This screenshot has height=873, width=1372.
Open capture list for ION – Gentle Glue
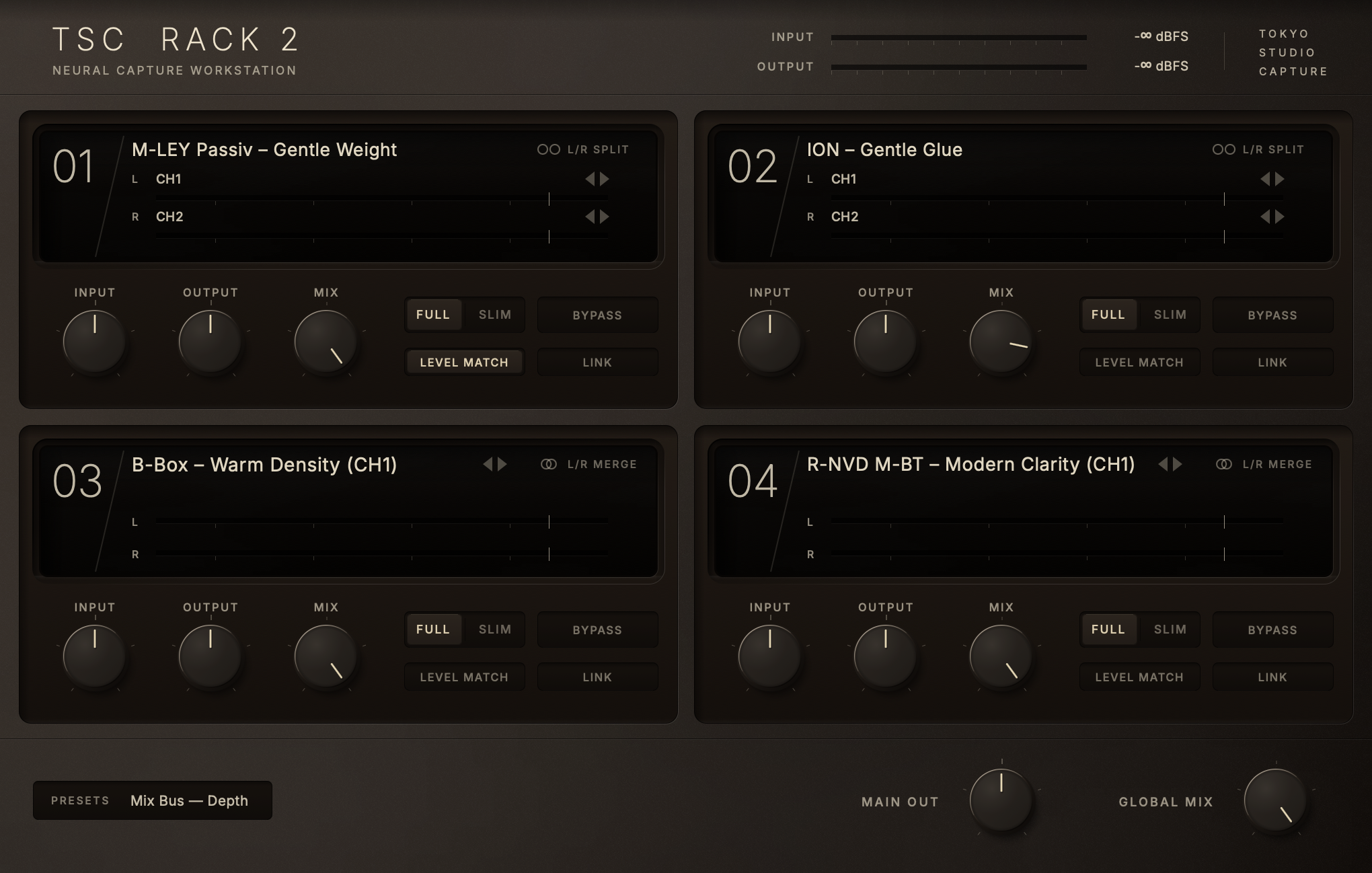coord(884,149)
